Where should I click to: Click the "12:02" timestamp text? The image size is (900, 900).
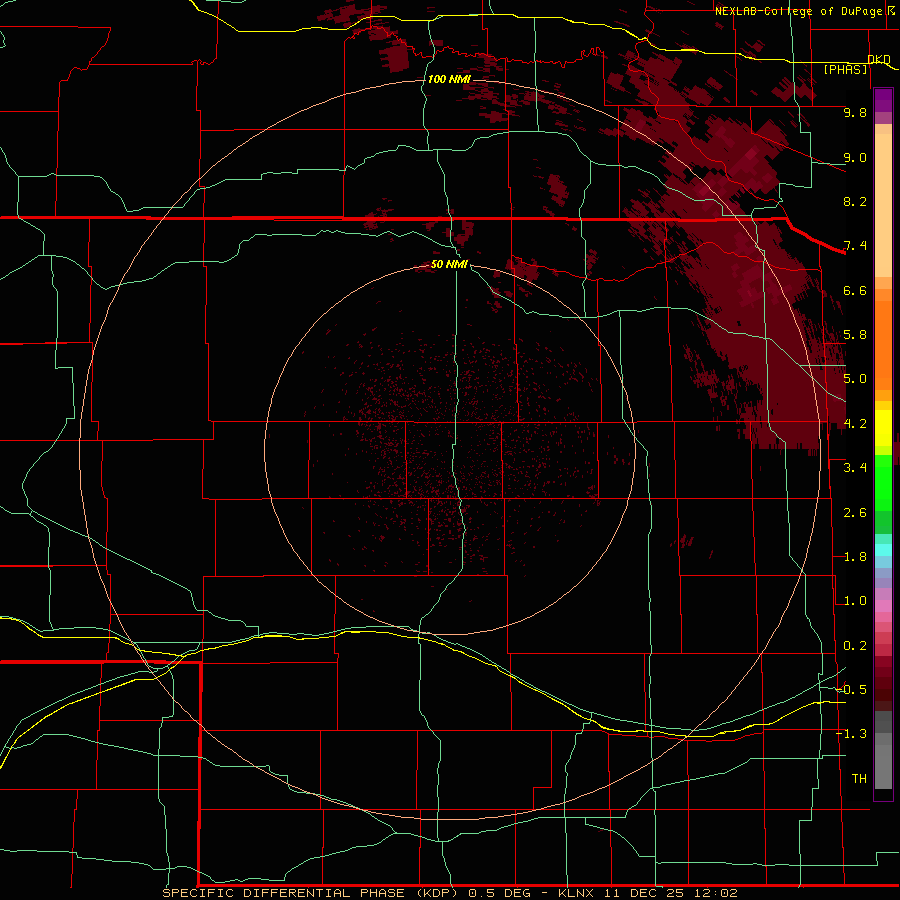[x=715, y=893]
